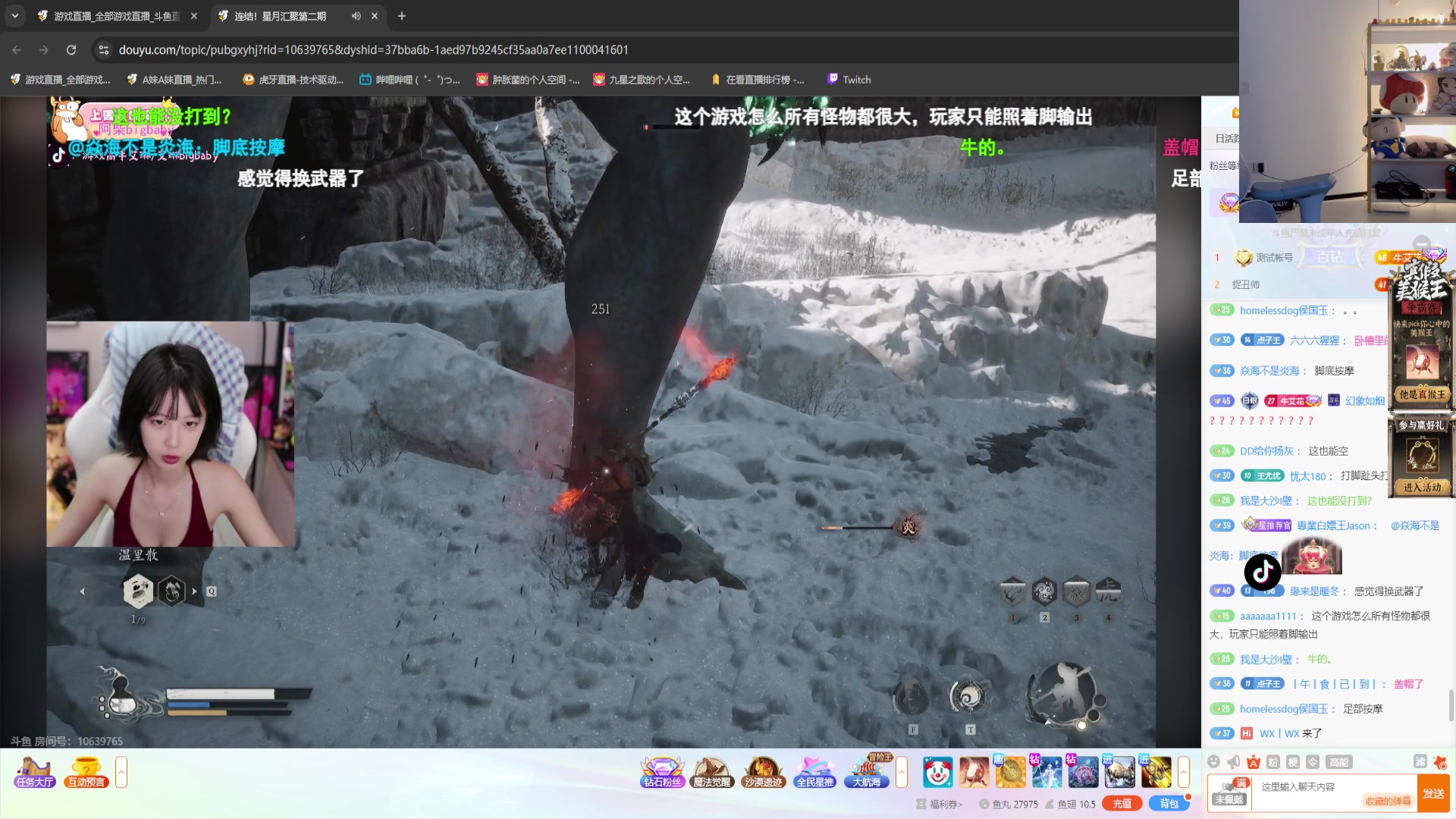Go forward in browser history
Viewport: 1456px width, 819px height.
click(x=44, y=50)
